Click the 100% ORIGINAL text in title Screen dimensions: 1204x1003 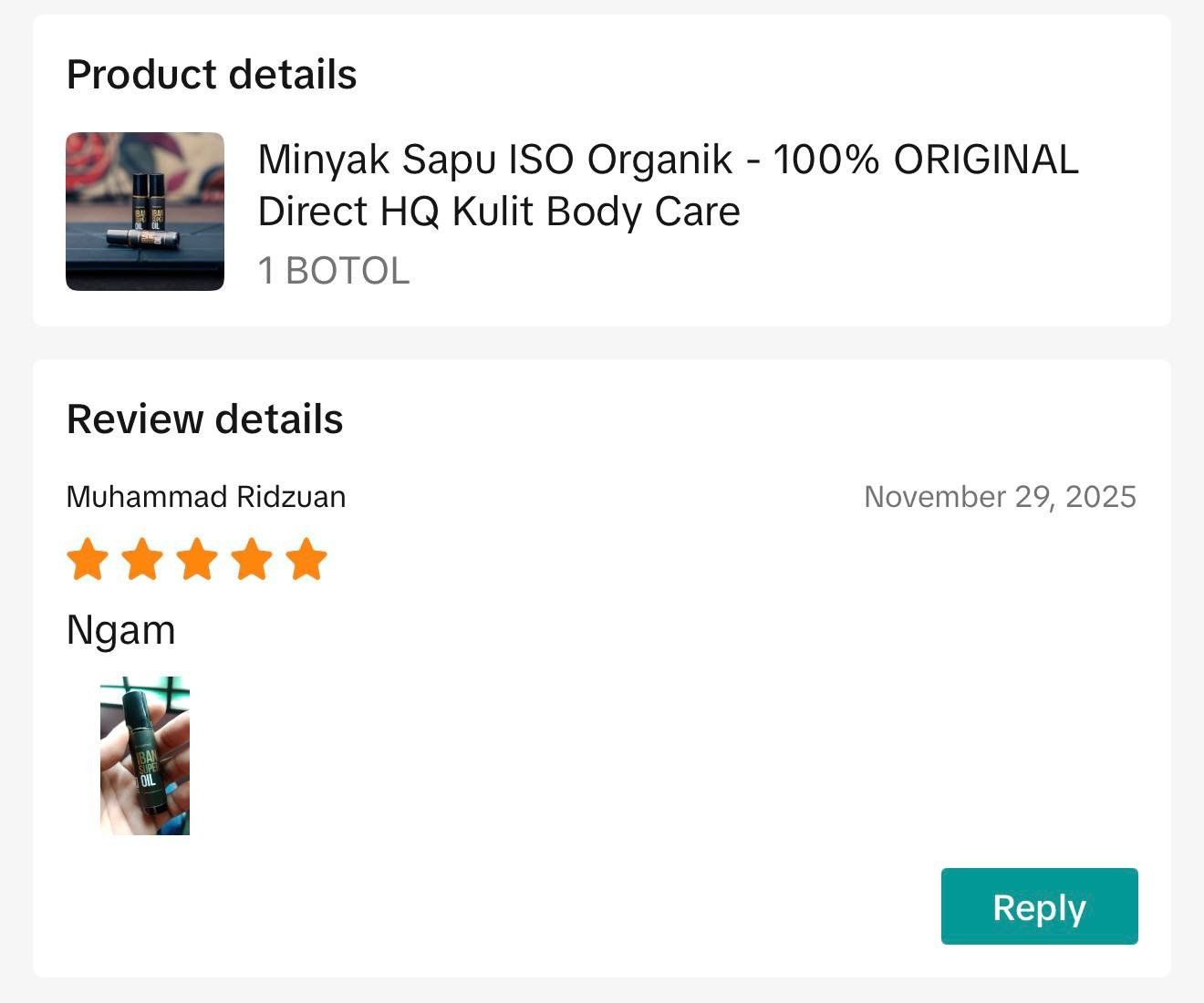pyautogui.click(x=926, y=160)
